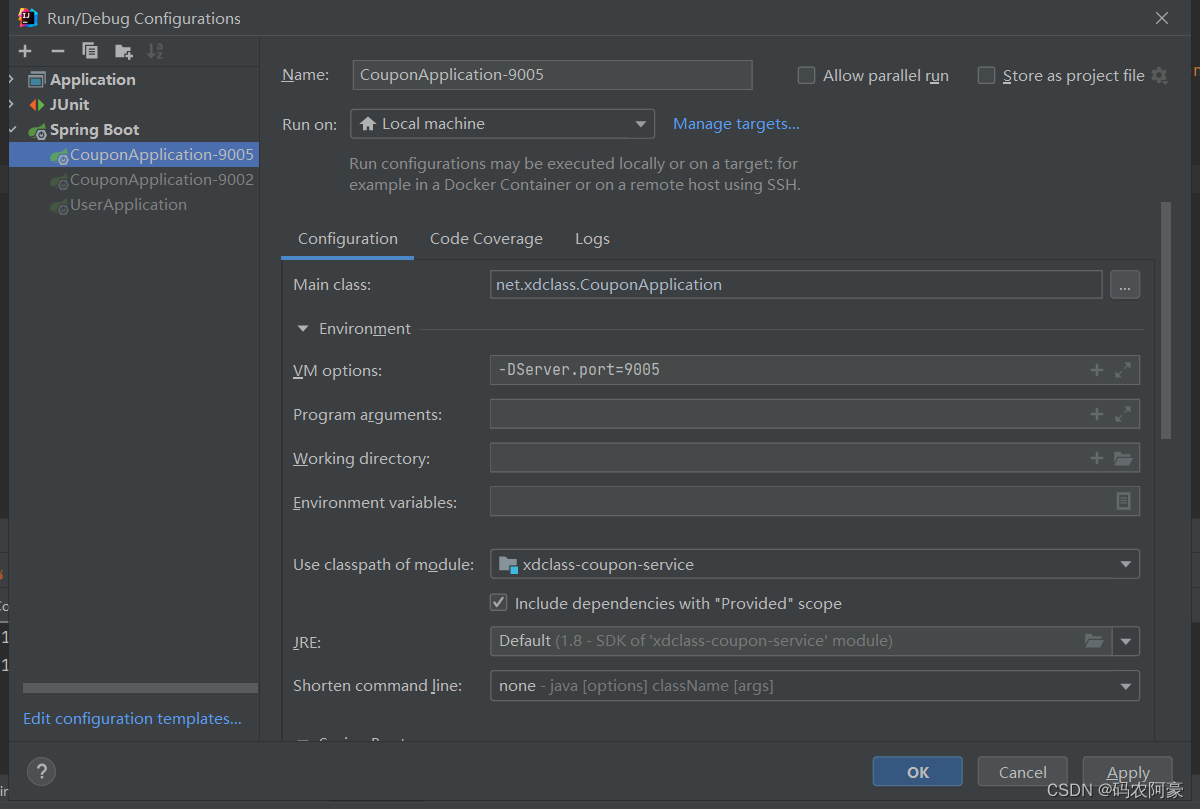1200x809 pixels.
Task: Remove the selected configuration
Action: pos(58,51)
